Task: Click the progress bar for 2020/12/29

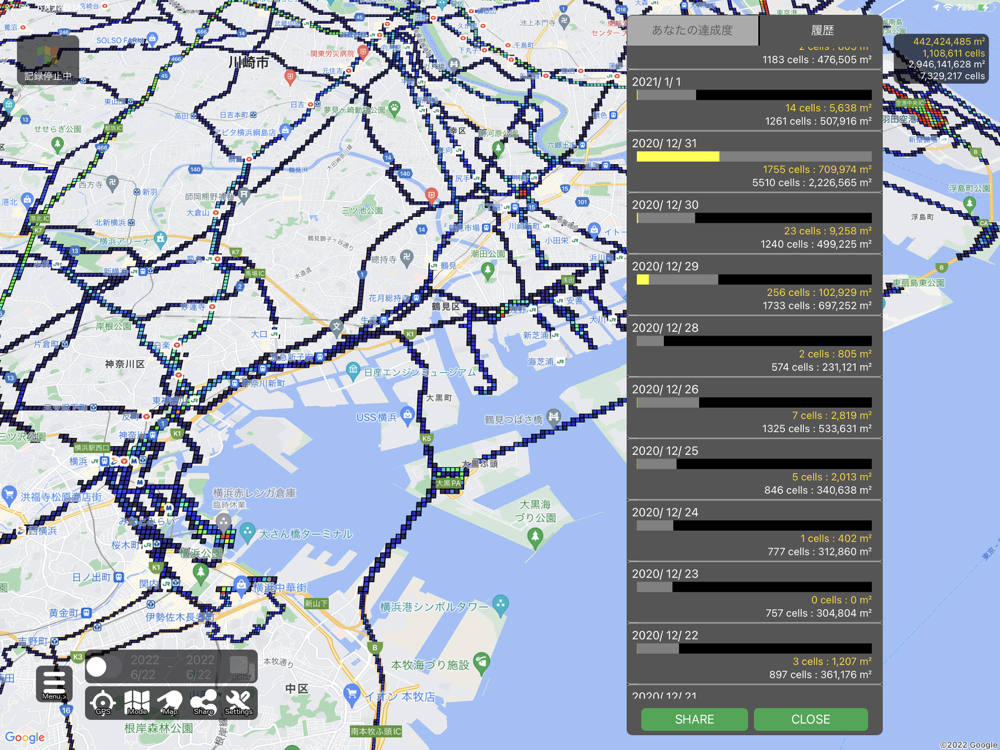Action: (x=754, y=280)
